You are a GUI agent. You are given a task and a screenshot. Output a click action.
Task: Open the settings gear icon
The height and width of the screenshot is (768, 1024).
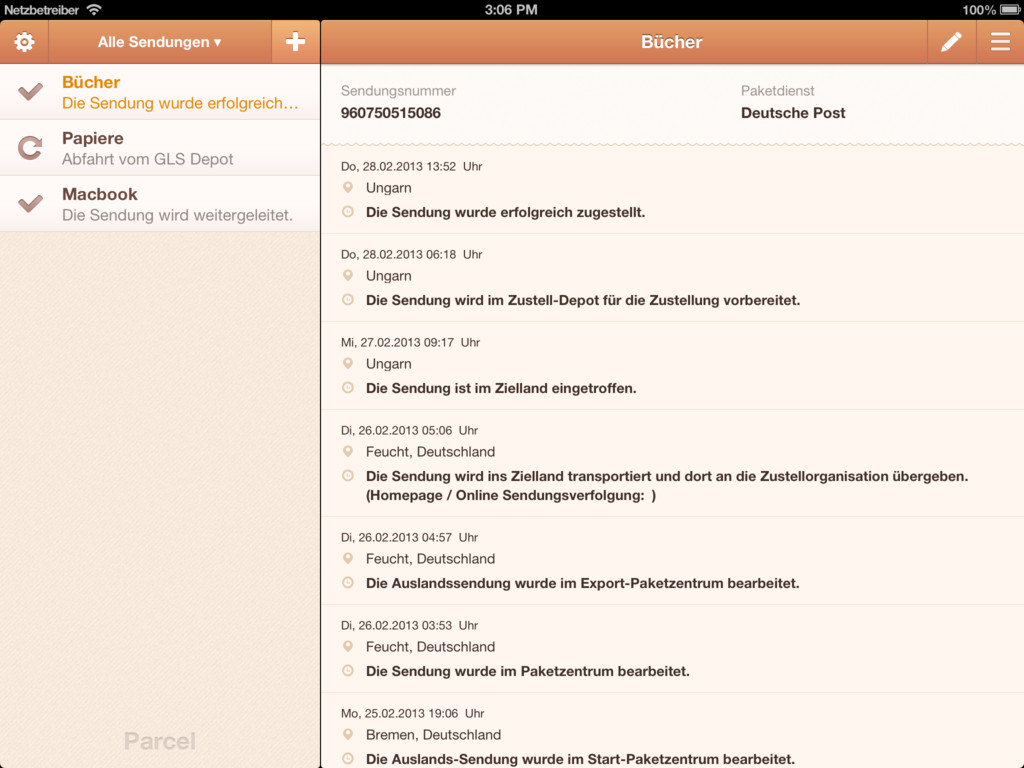click(24, 42)
